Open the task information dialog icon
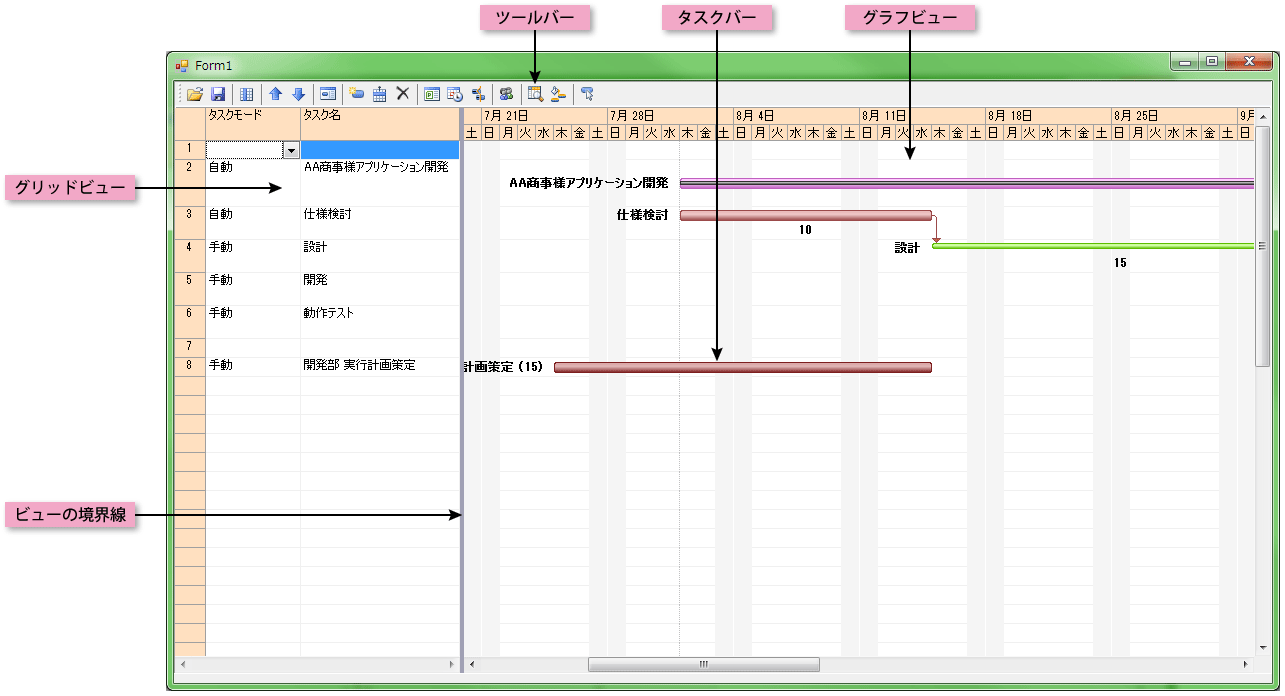1285x696 pixels. pyautogui.click(x=327, y=93)
